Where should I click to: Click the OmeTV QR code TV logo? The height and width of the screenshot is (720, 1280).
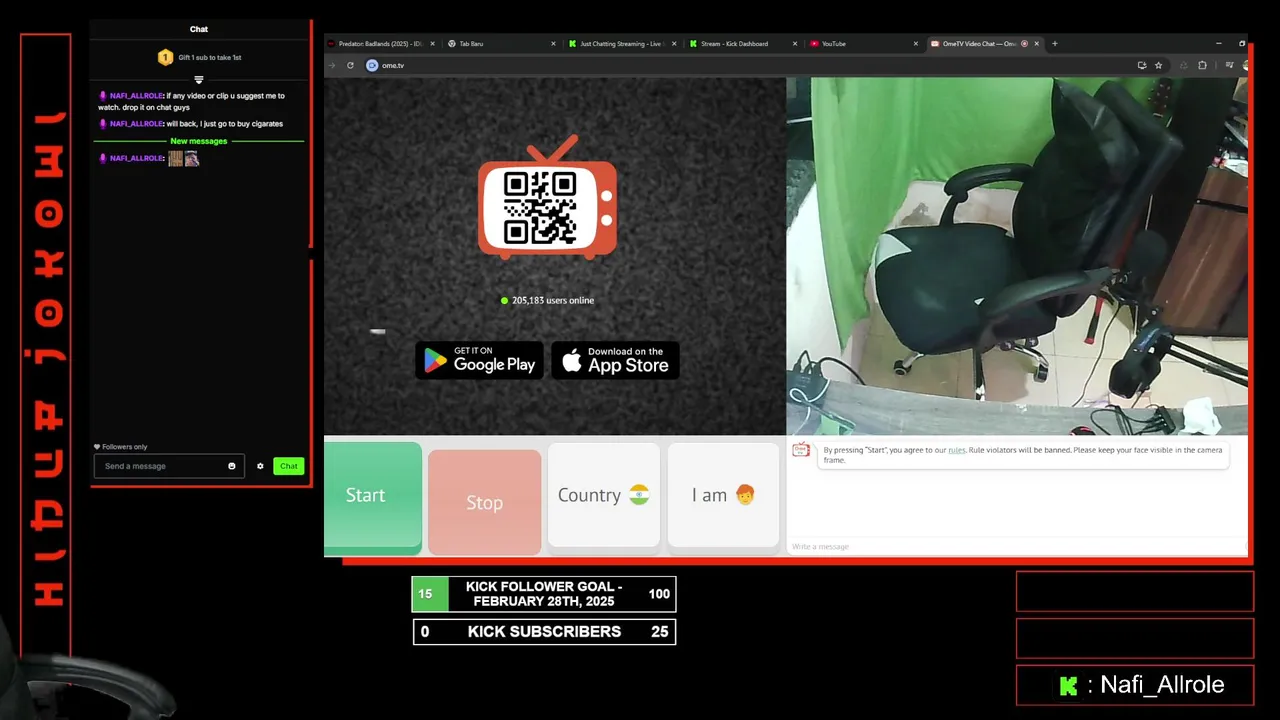coord(547,199)
